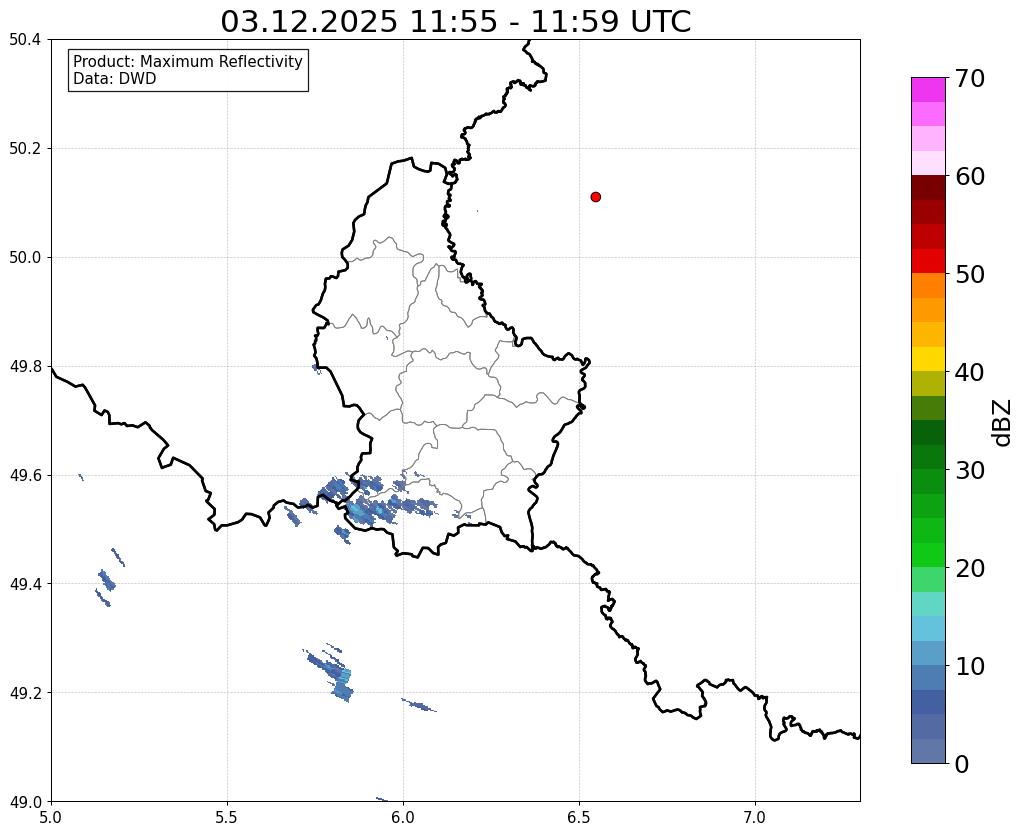Pick the bright green colorbar segment above 20

928,555
